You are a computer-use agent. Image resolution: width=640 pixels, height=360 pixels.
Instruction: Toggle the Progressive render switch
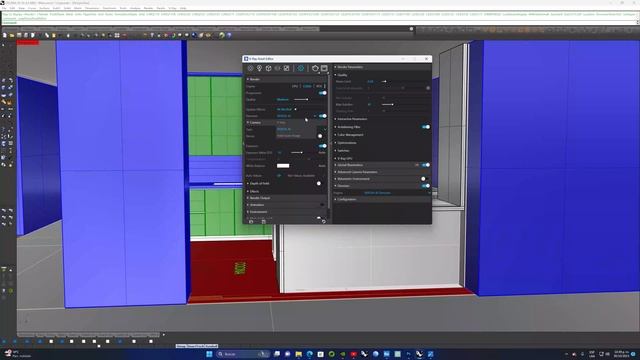(x=323, y=93)
